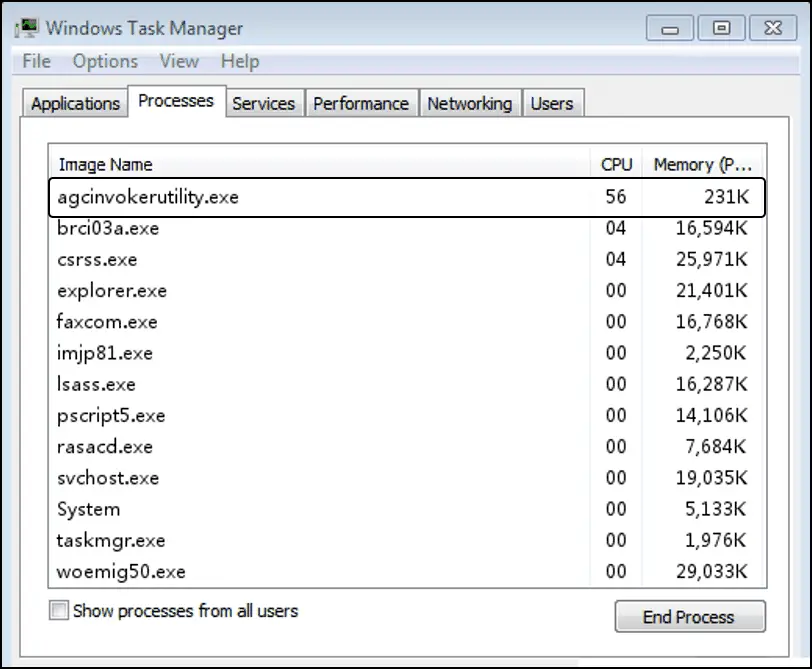This screenshot has height=669, width=812.
Task: Open the Options menu
Action: [x=105, y=61]
